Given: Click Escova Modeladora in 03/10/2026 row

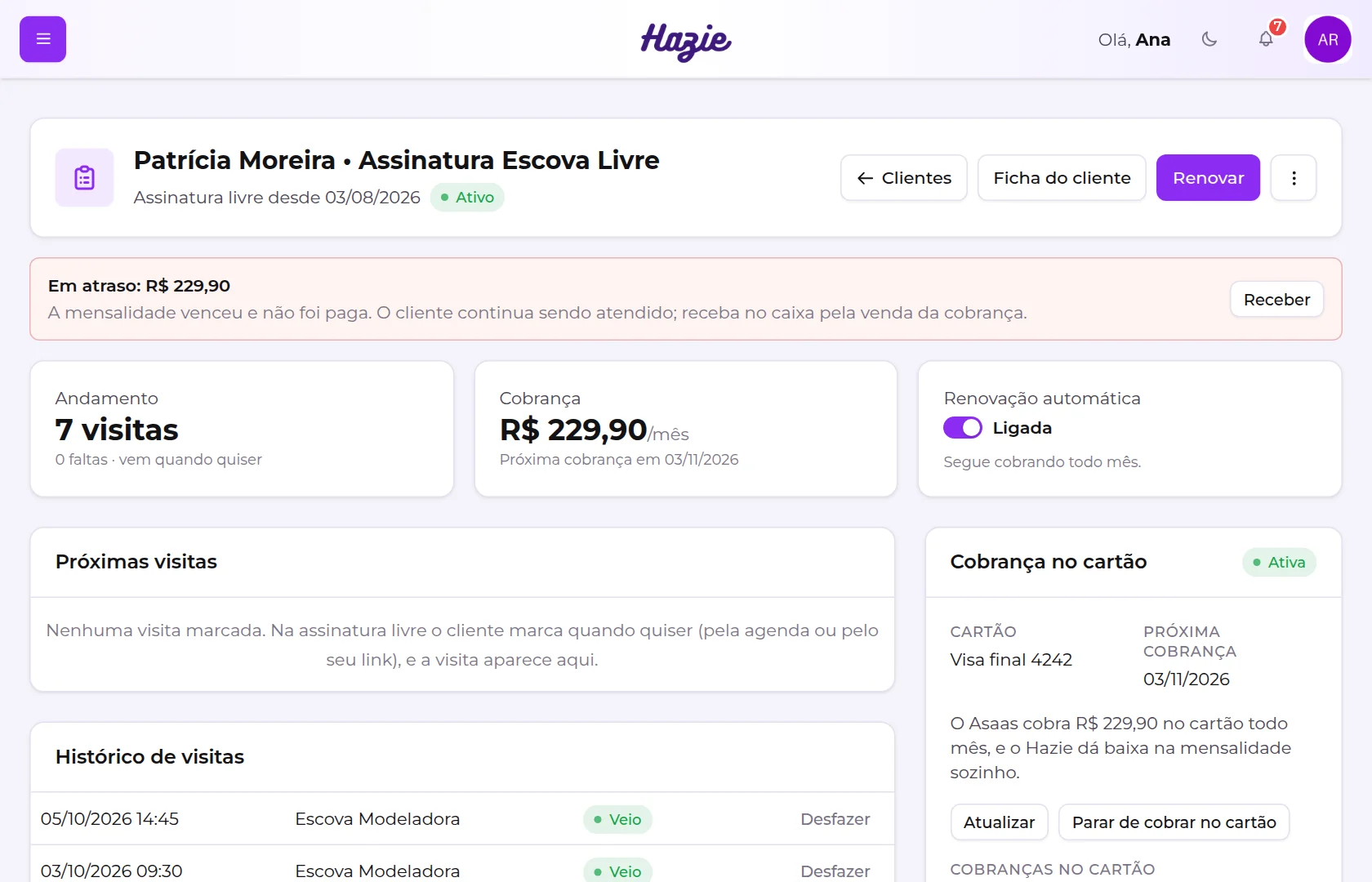Looking at the screenshot, I should pyautogui.click(x=377, y=871).
